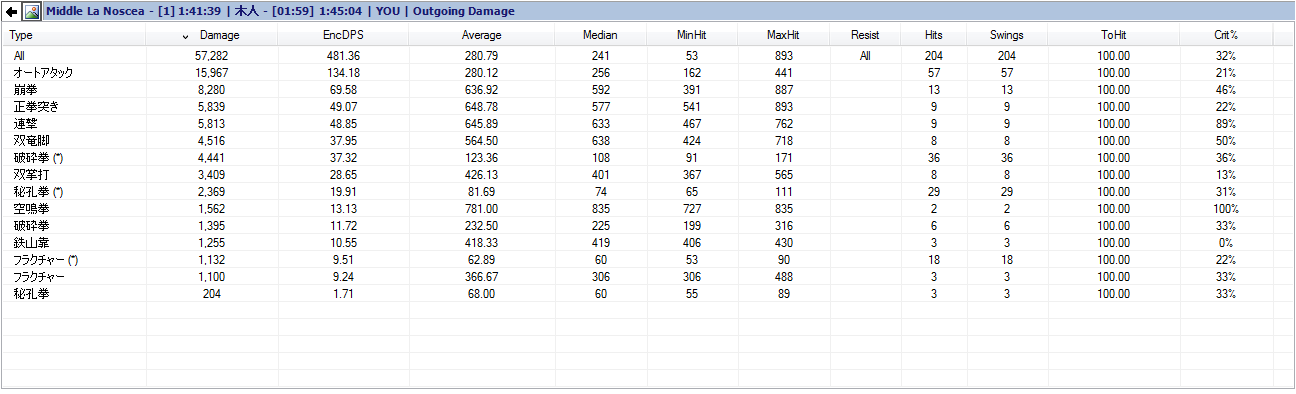Click the ToHit column header
The width and height of the screenshot is (1296, 394).
click(x=1114, y=35)
